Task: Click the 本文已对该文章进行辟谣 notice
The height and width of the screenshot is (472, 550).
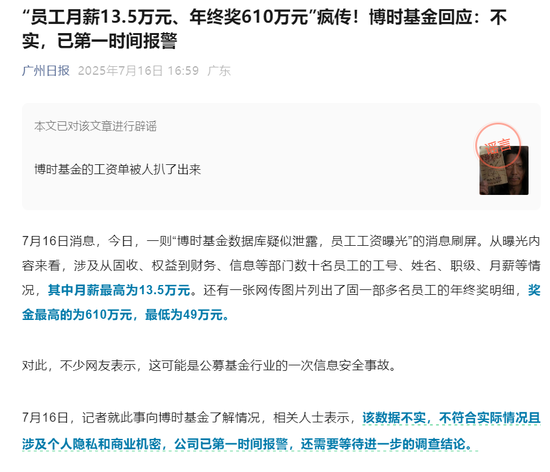Action: pos(95,126)
